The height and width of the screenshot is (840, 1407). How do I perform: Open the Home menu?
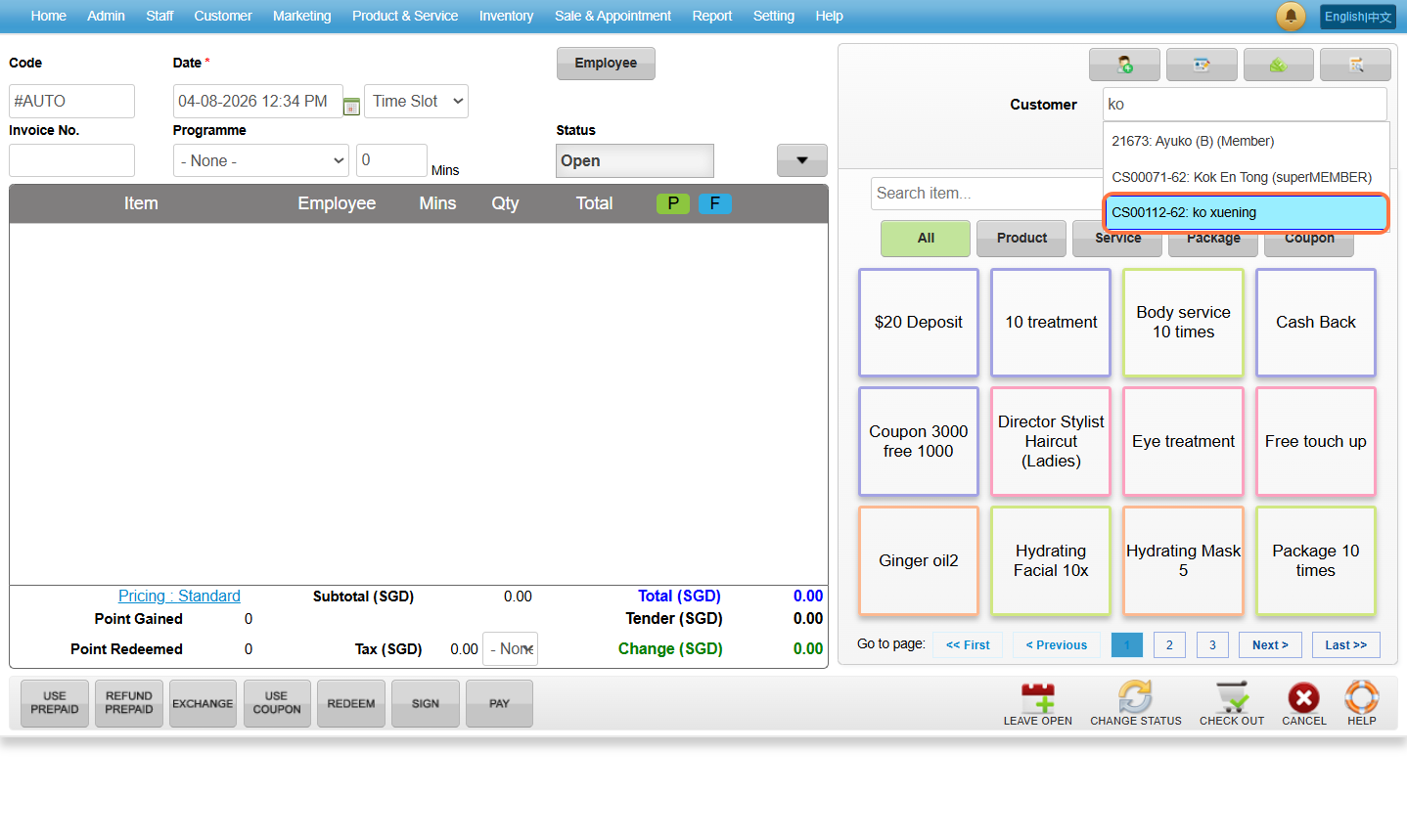tap(49, 16)
